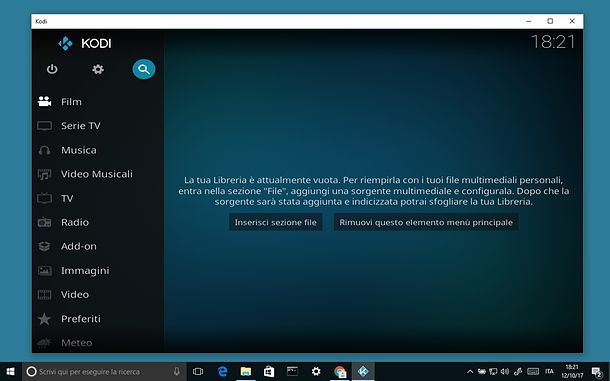Screen dimensions: 610x381
Task: Click the battery tray icon
Action: (482, 372)
